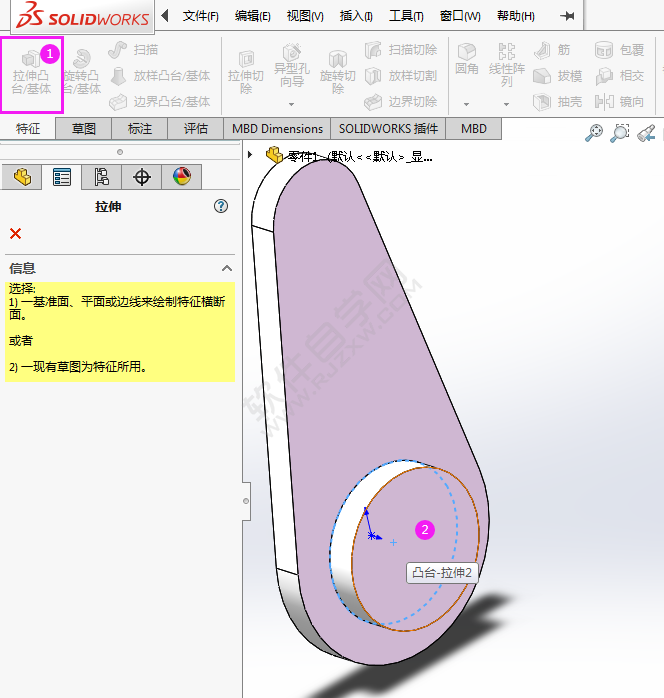The width and height of the screenshot is (664, 698).
Task: Expand the 零件1 flyout tree arrow
Action: point(250,154)
